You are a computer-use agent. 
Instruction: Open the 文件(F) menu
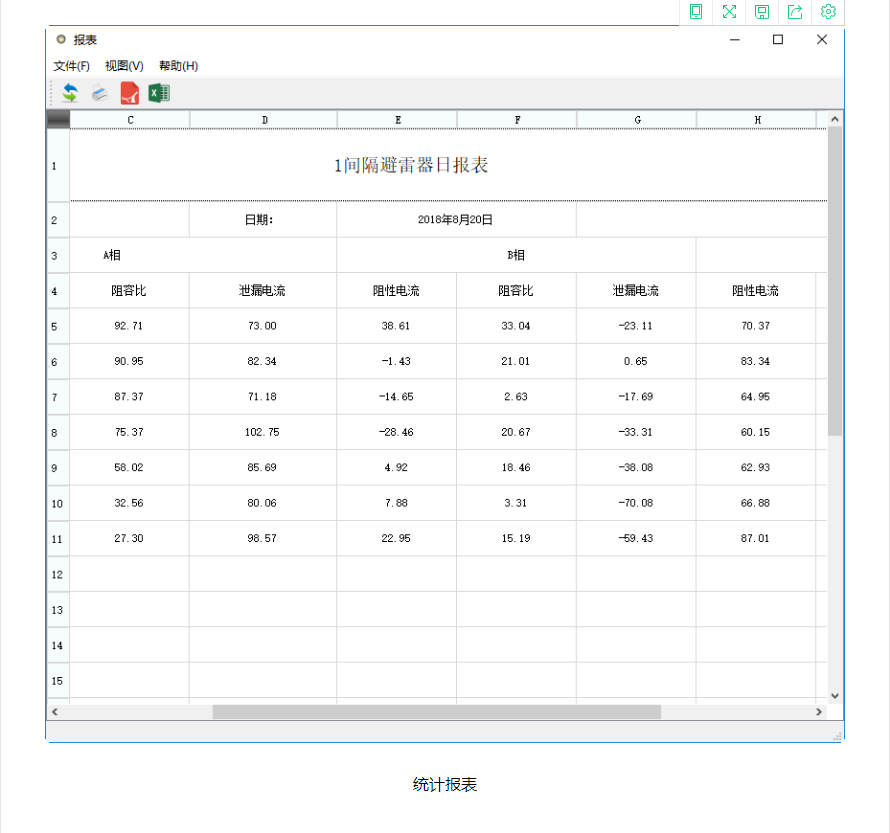tap(72, 66)
